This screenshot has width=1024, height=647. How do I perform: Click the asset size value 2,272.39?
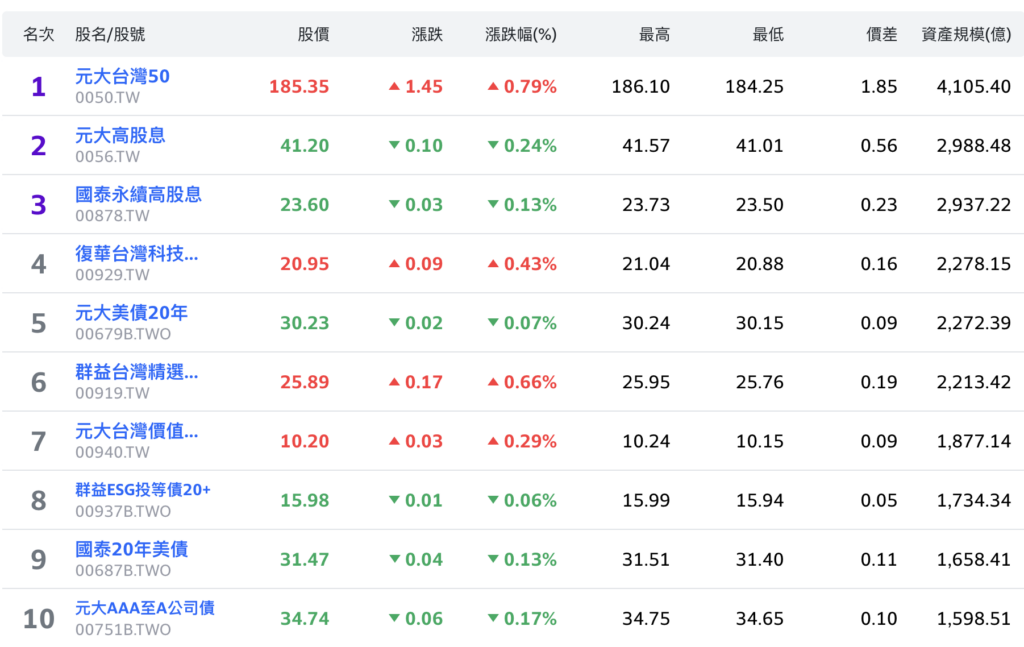coord(974,323)
